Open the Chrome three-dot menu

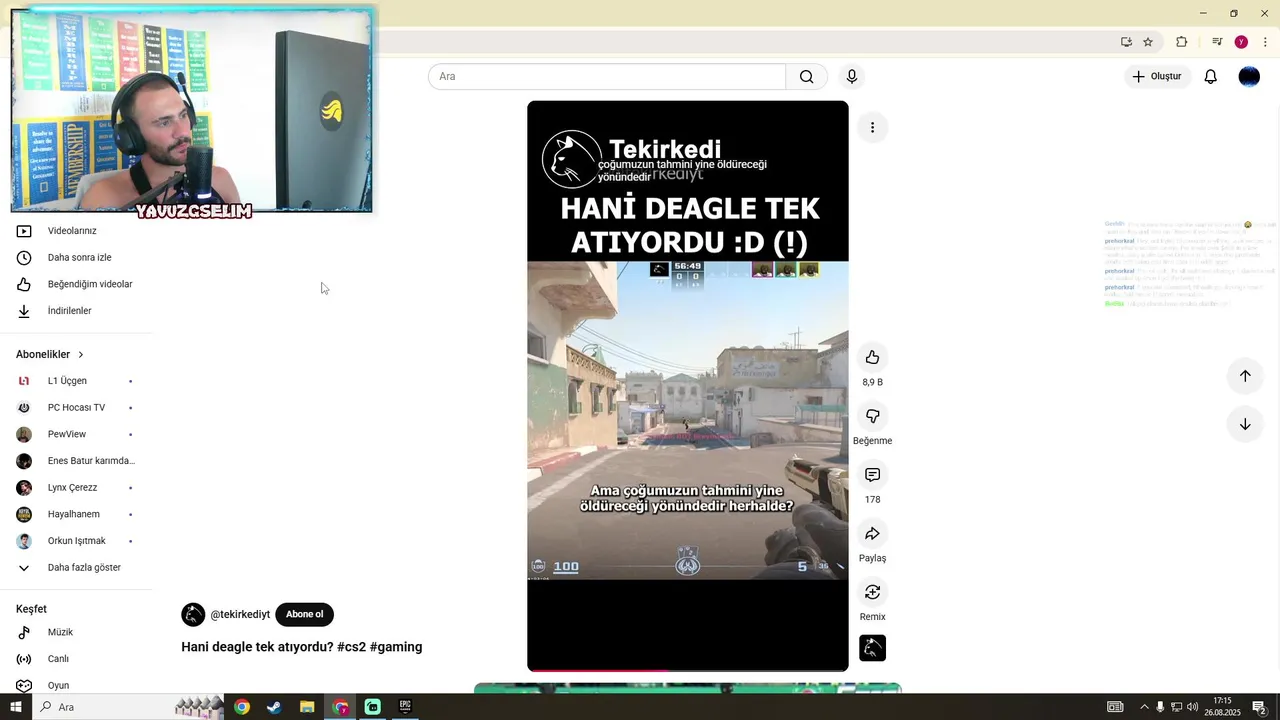click(1265, 42)
